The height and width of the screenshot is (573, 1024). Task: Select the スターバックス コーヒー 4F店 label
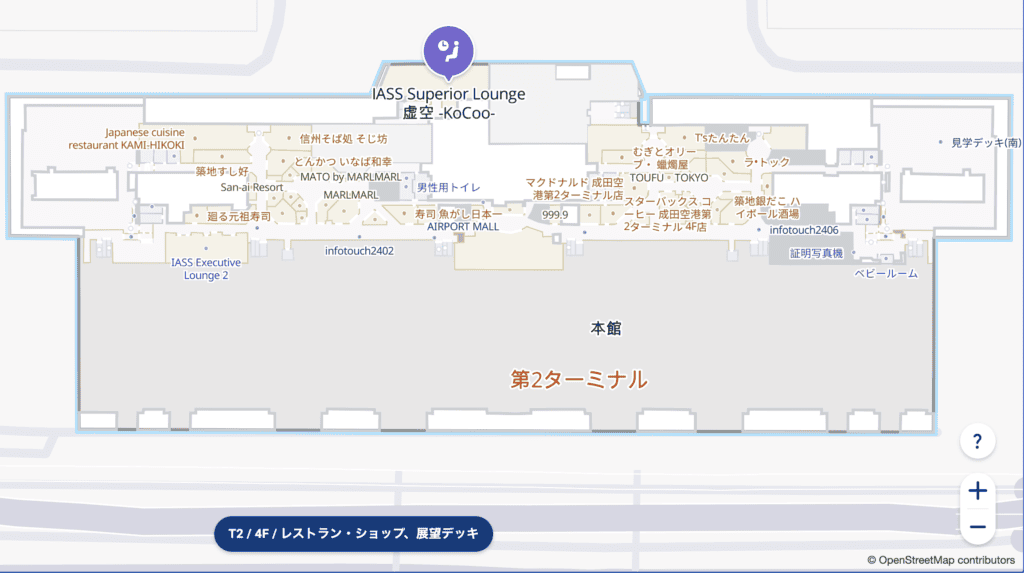pos(667,214)
